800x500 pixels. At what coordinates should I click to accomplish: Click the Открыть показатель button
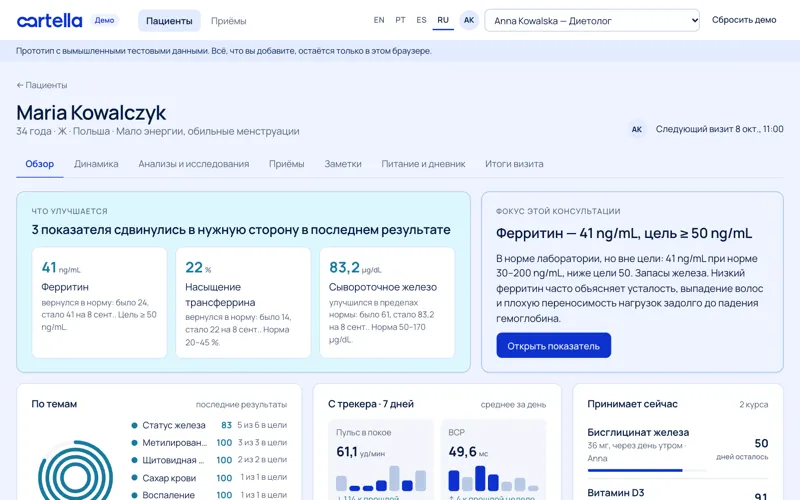554,345
